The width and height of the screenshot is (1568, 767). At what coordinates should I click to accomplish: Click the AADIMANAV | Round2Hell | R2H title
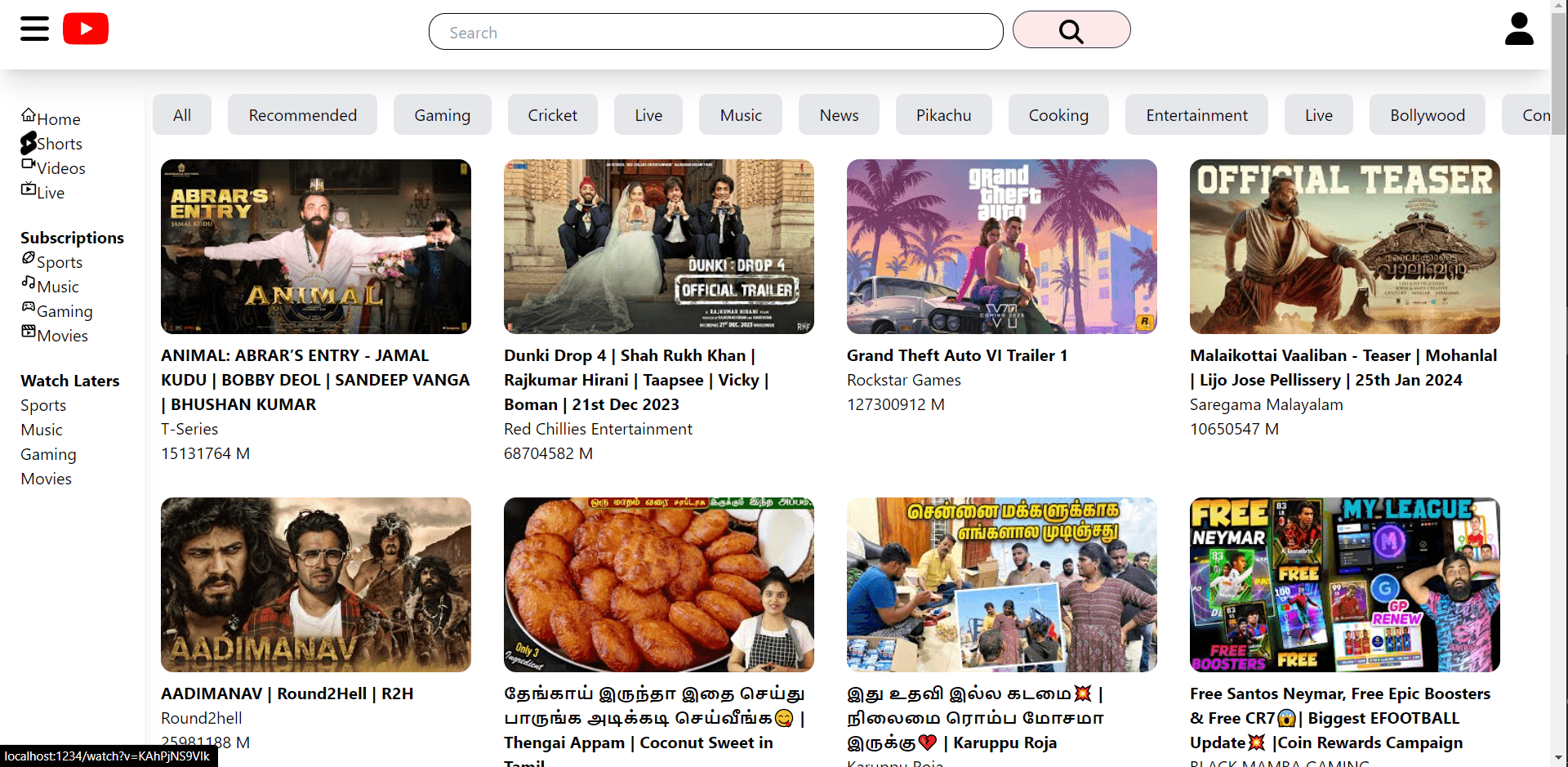pos(287,693)
